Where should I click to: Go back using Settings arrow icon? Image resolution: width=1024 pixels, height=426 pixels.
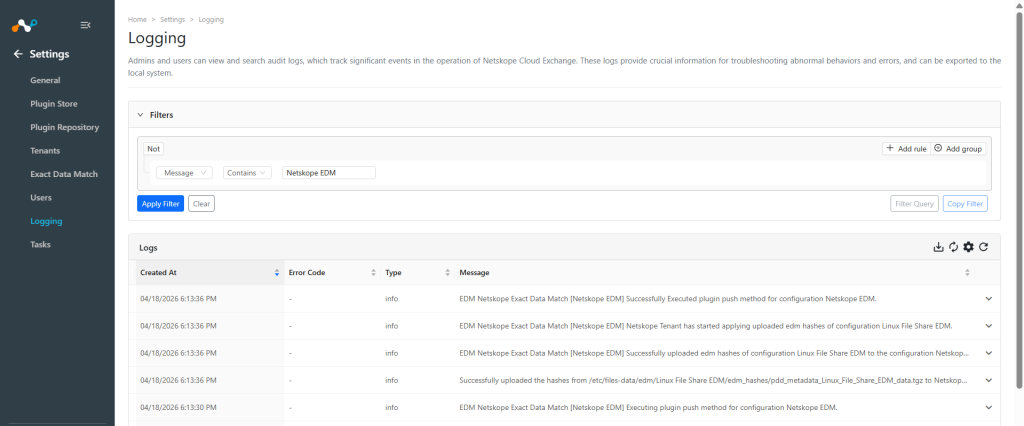click(x=18, y=54)
